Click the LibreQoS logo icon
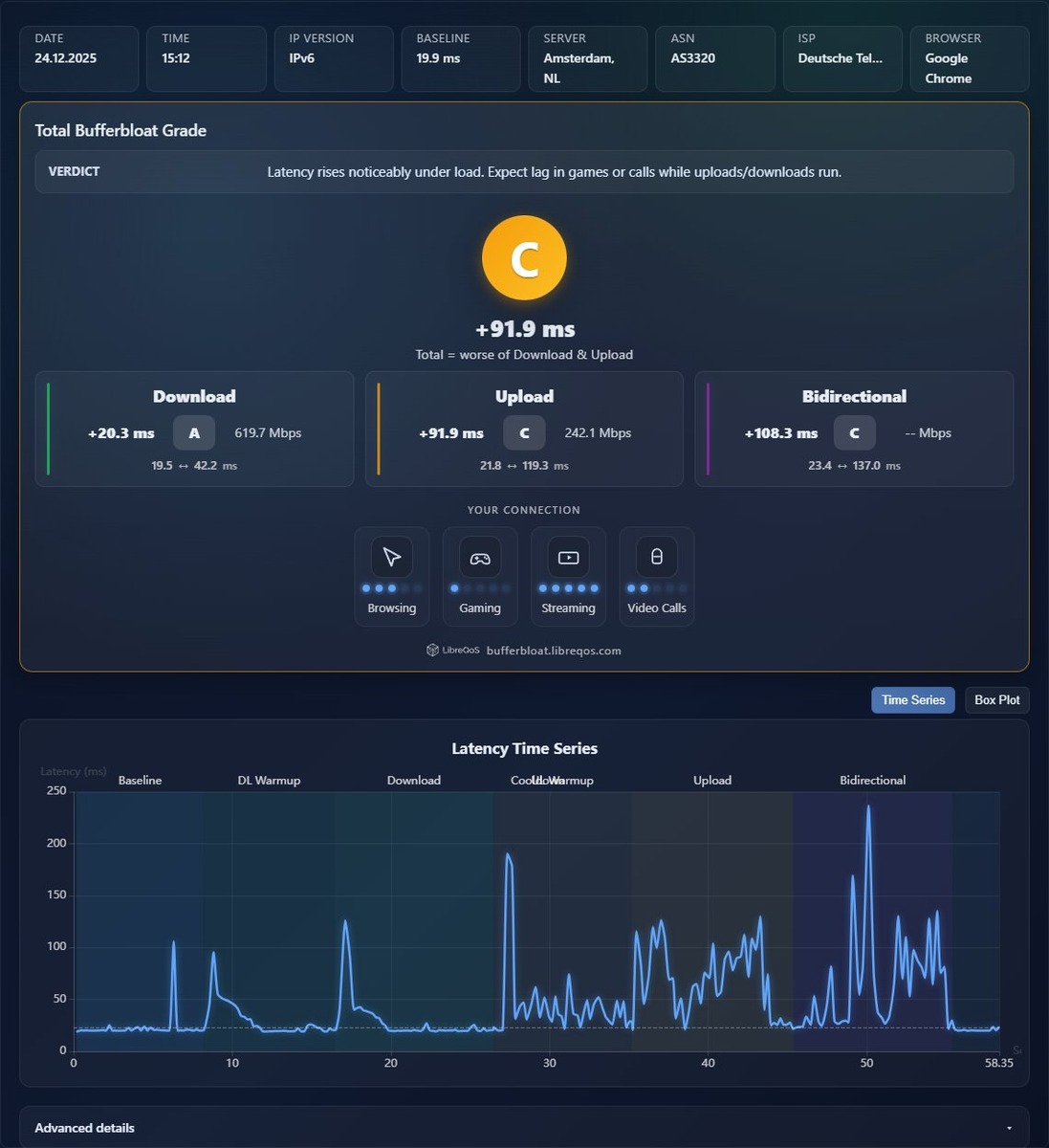 click(x=432, y=651)
